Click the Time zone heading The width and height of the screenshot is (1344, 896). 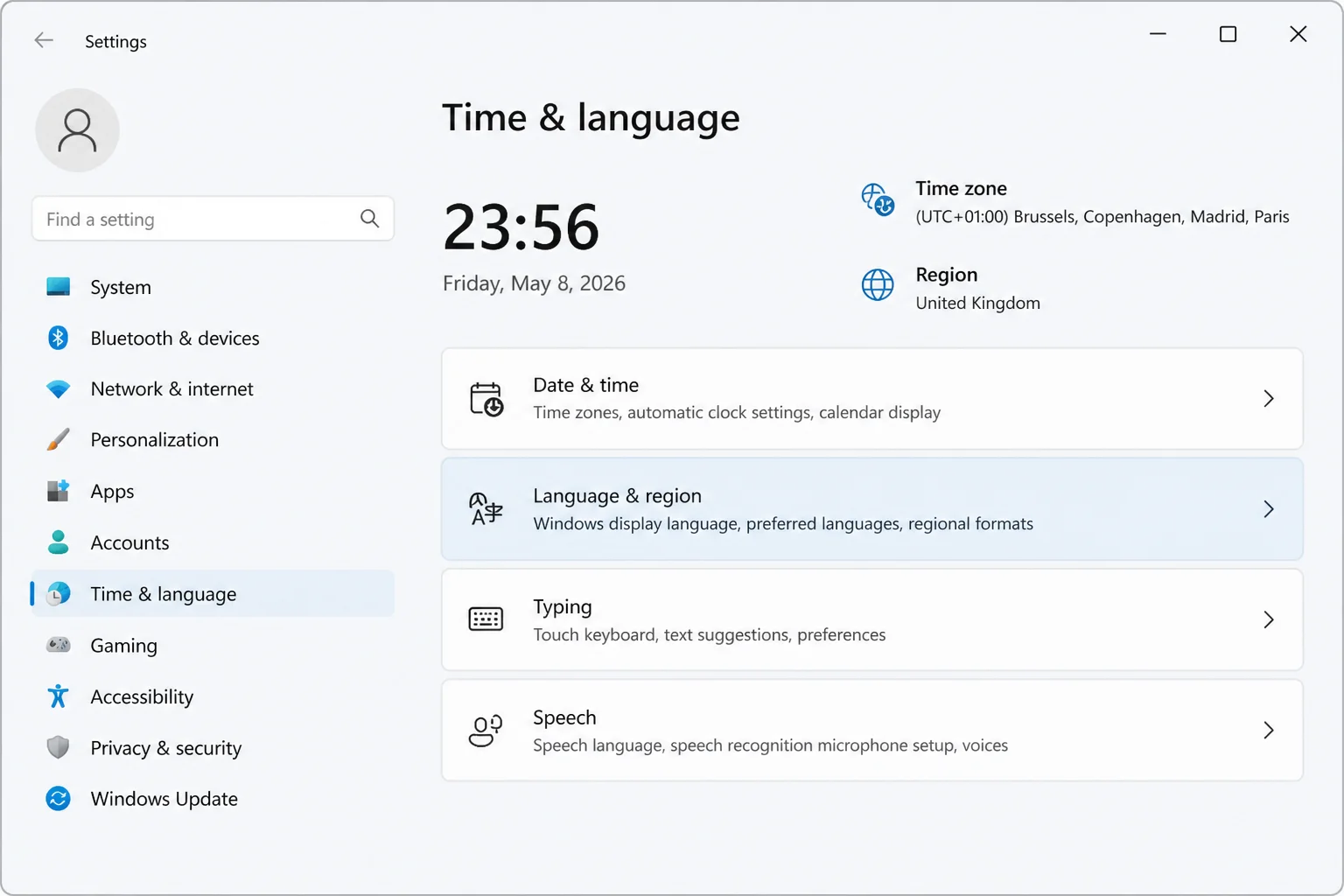coord(961,188)
